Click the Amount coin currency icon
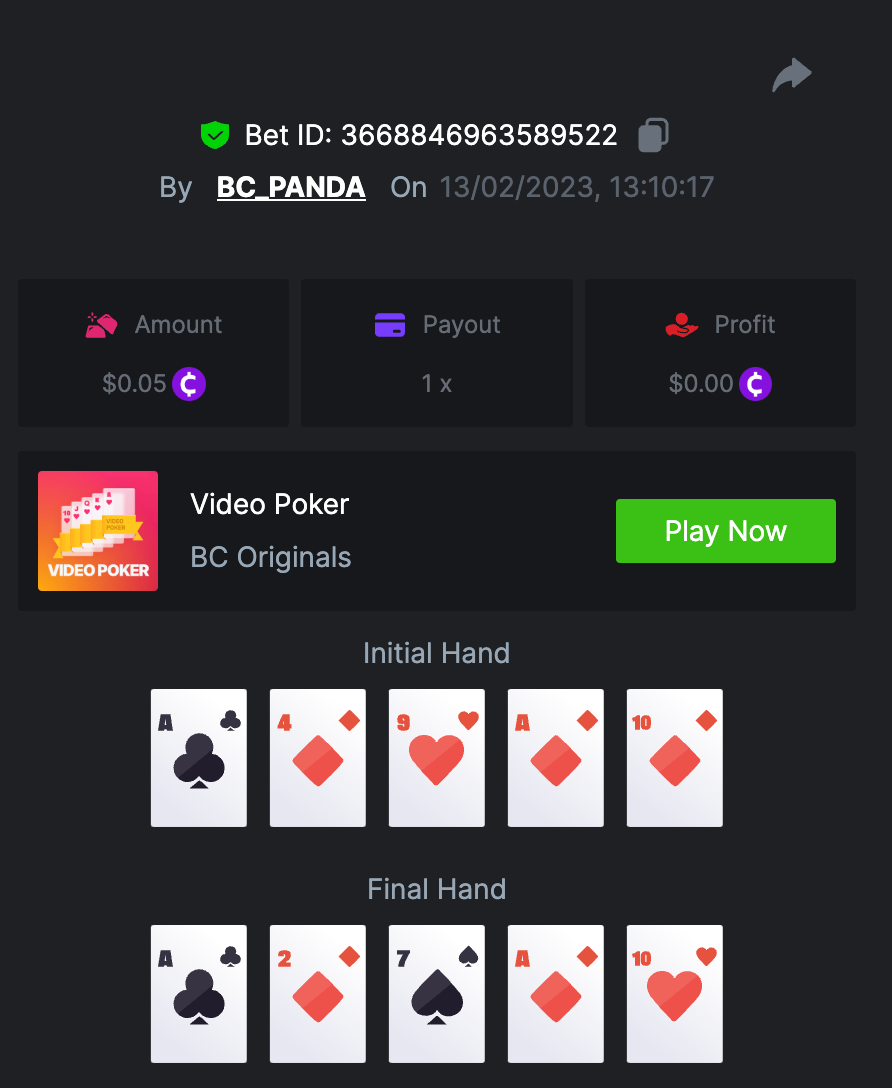 click(x=189, y=384)
